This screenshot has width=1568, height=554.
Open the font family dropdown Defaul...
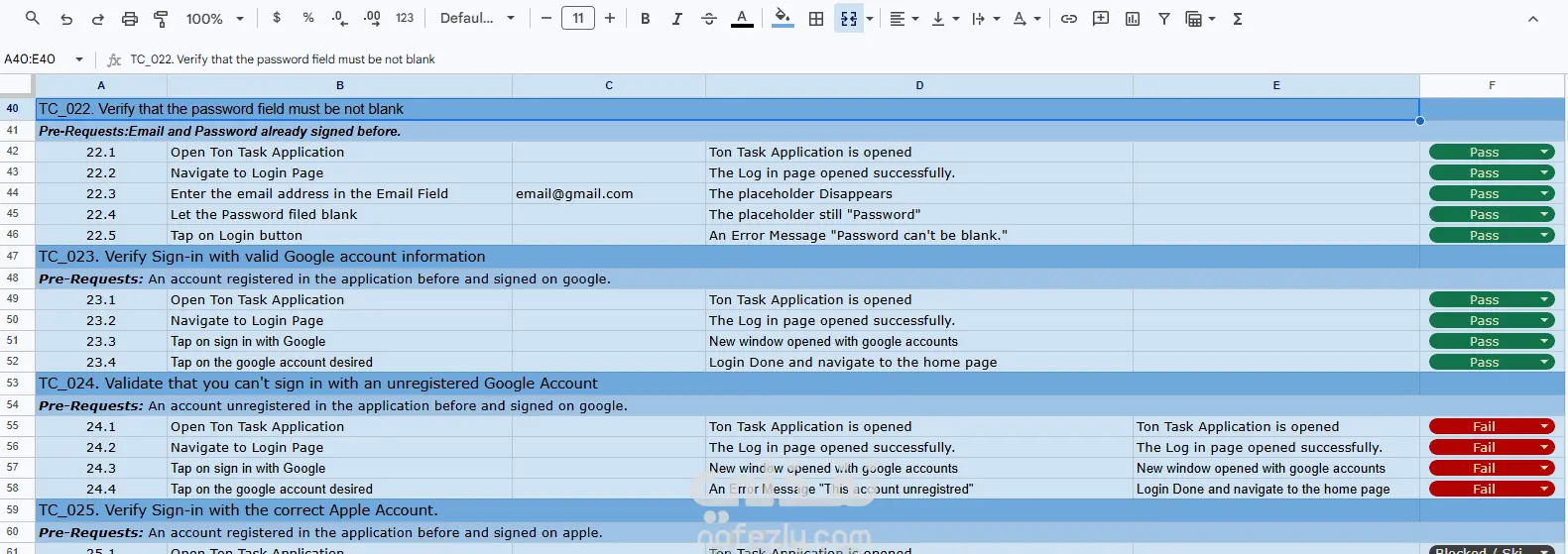point(477,18)
